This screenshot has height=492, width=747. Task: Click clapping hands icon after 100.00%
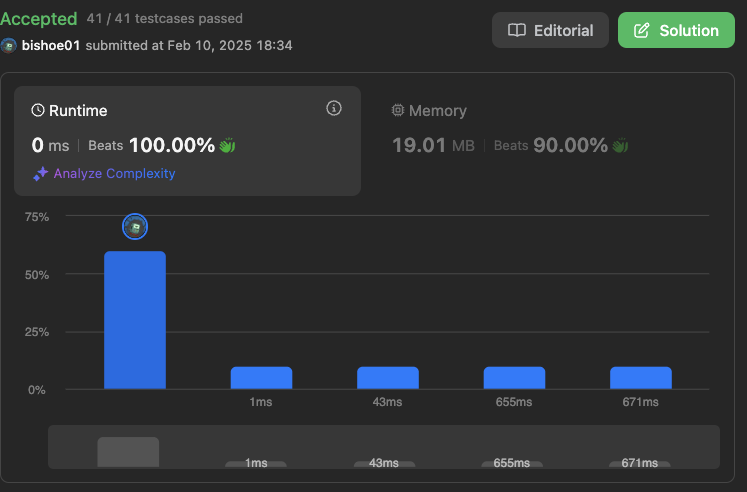(227, 145)
